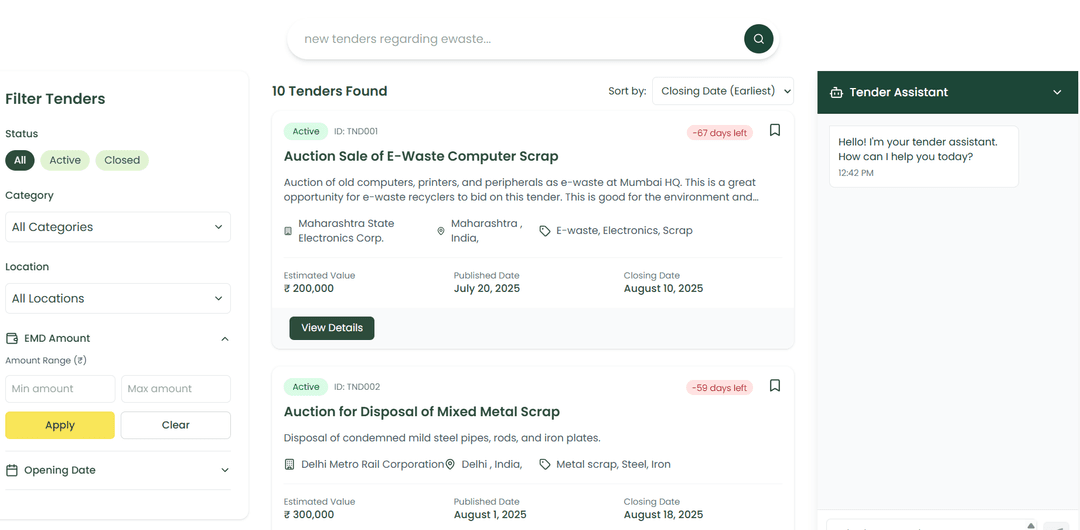Click the tag icon beside E-waste, Electronics
This screenshot has width=1080, height=530.
pos(545,231)
